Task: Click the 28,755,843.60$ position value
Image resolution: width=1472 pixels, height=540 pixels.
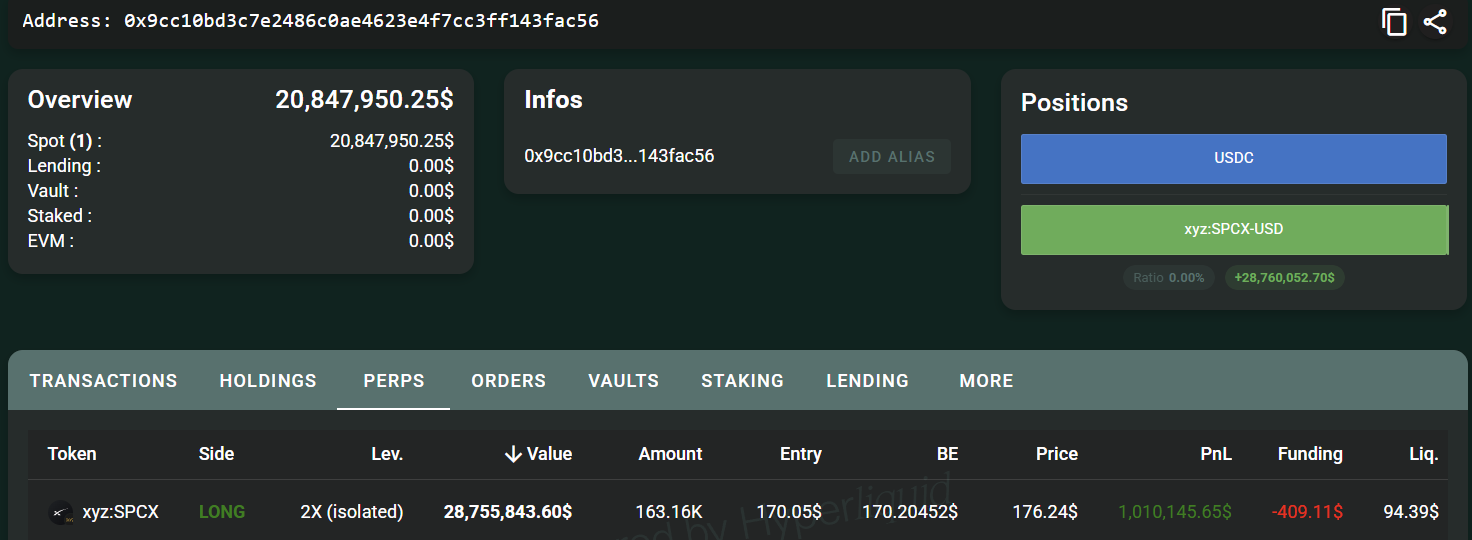Action: (x=508, y=512)
